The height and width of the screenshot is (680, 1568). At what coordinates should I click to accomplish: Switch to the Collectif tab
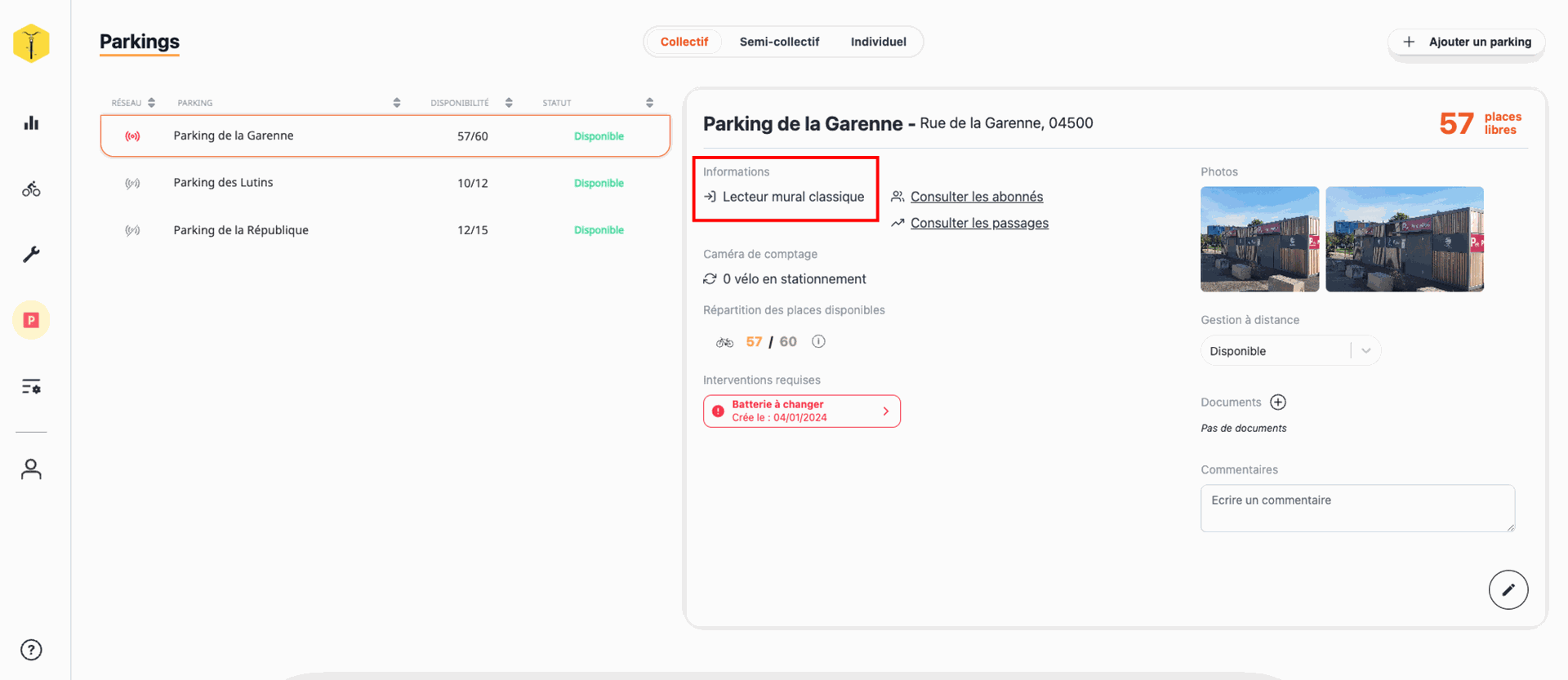point(684,42)
